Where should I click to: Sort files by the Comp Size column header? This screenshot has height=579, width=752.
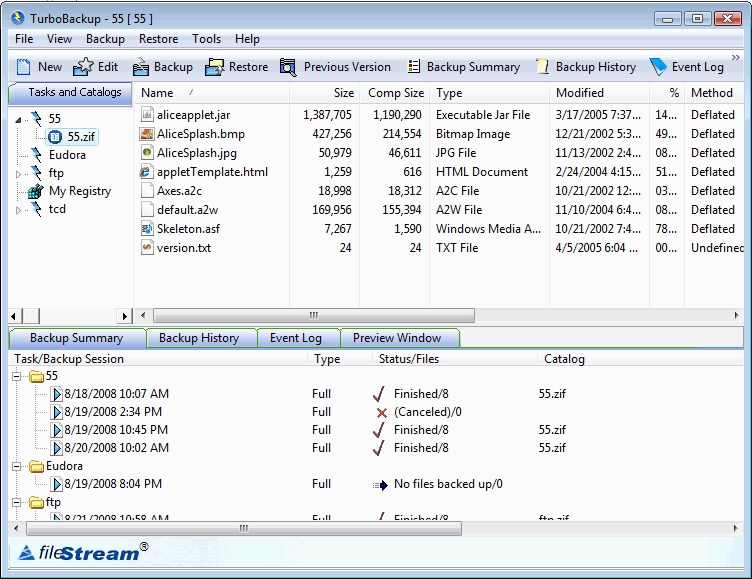(395, 93)
